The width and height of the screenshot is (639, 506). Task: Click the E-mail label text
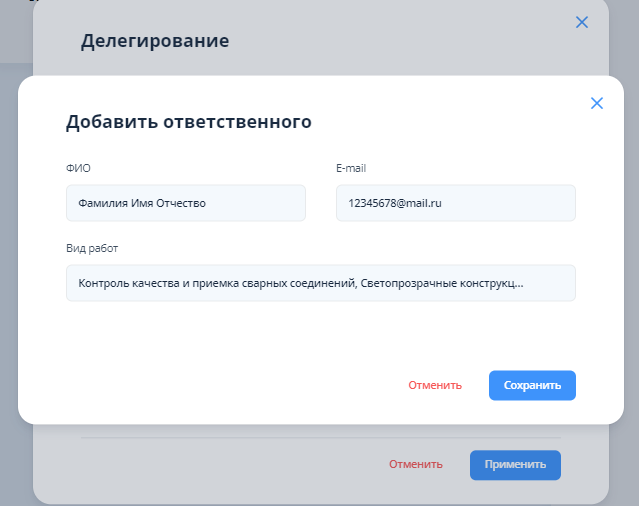click(352, 168)
